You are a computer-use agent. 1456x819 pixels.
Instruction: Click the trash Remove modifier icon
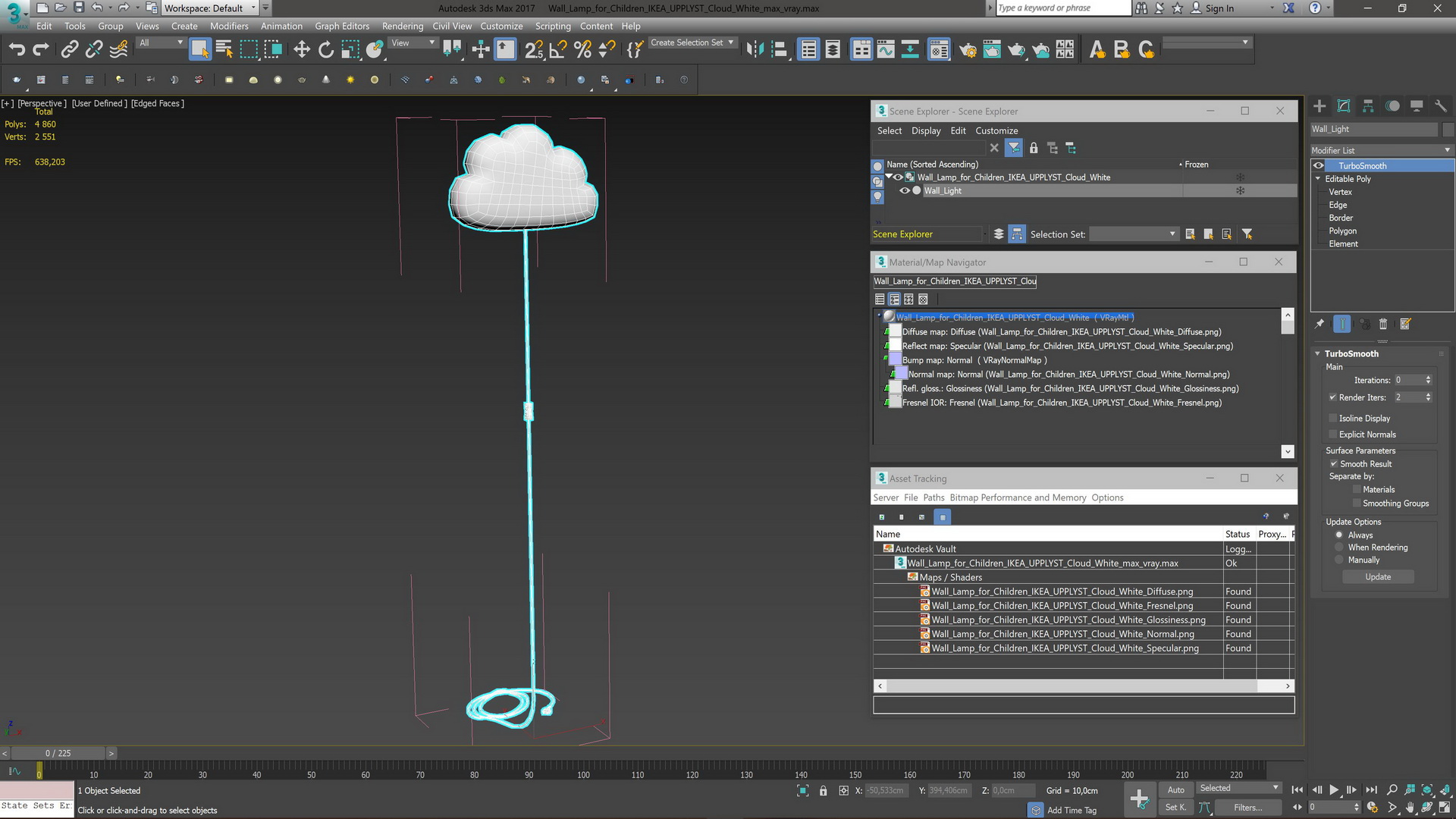tap(1383, 324)
